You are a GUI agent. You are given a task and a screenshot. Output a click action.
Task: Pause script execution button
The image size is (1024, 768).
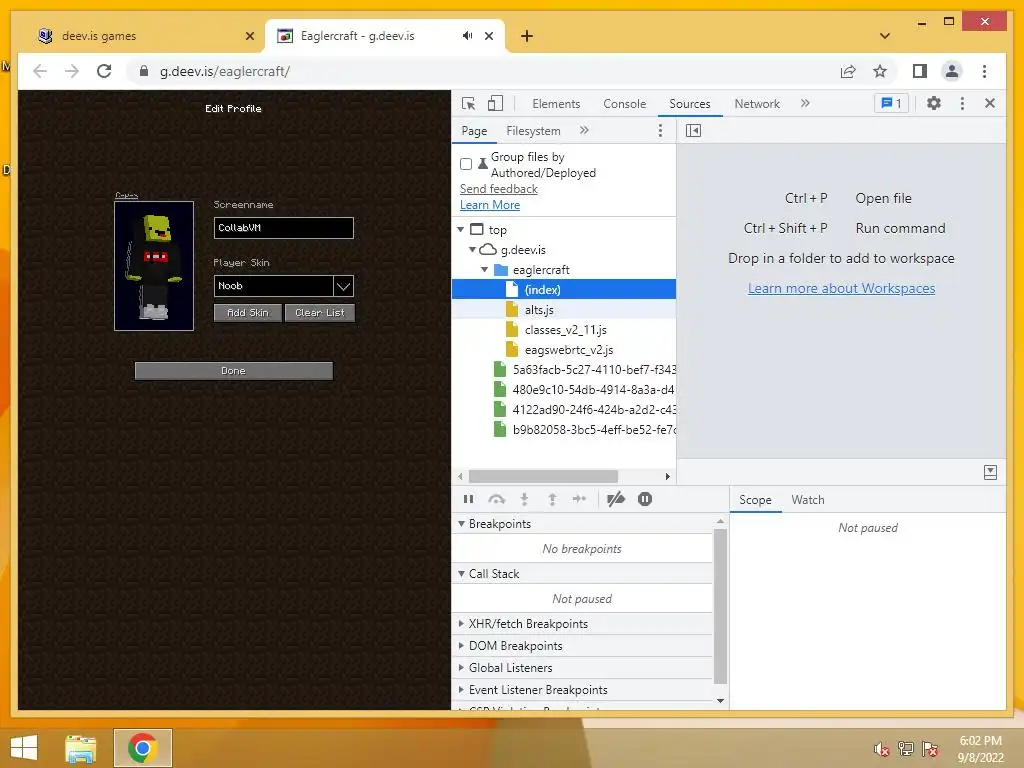(x=468, y=500)
